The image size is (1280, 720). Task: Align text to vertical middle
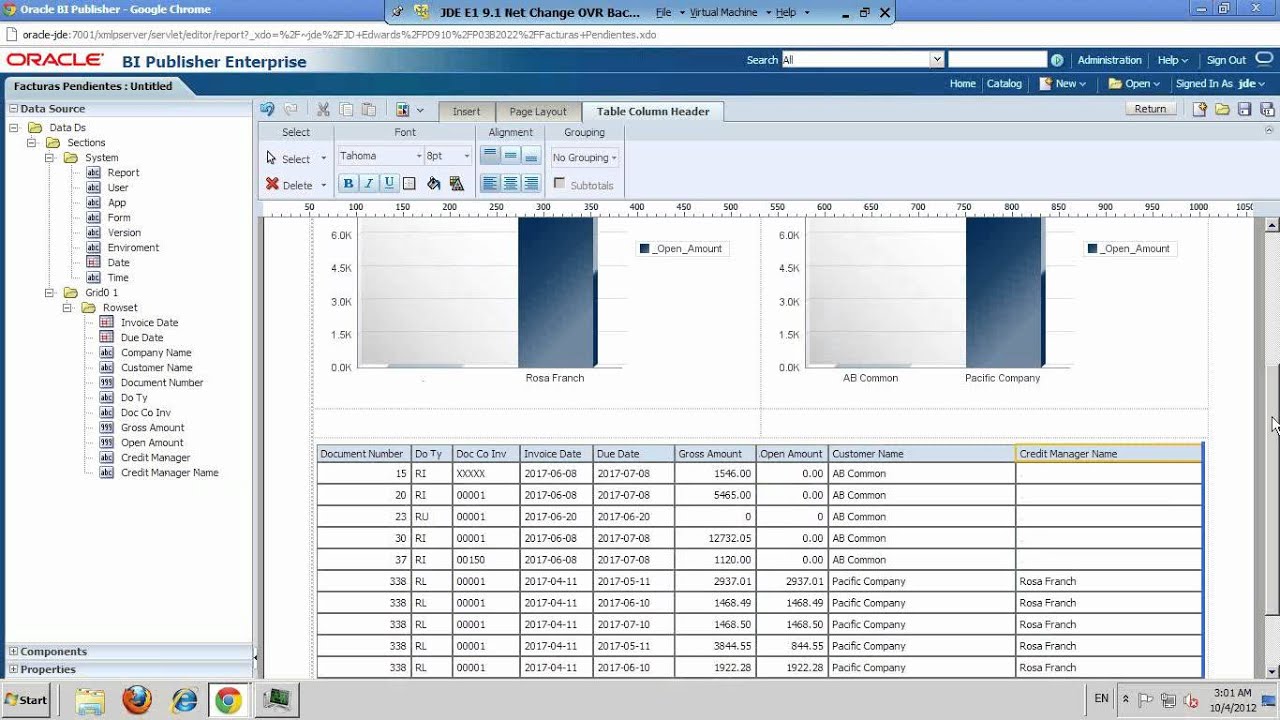coord(510,156)
